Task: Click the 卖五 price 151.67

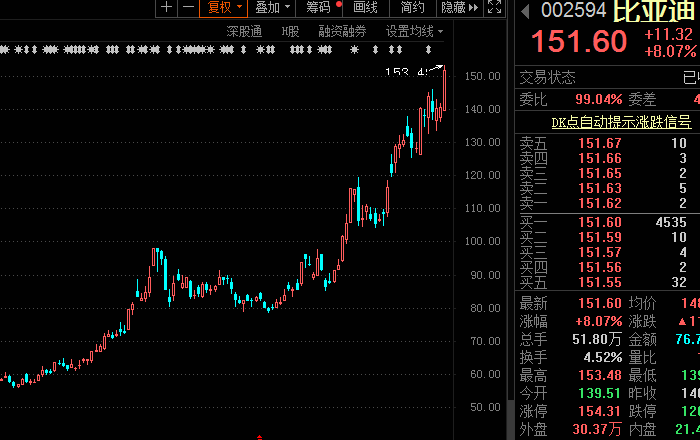Action: point(600,143)
